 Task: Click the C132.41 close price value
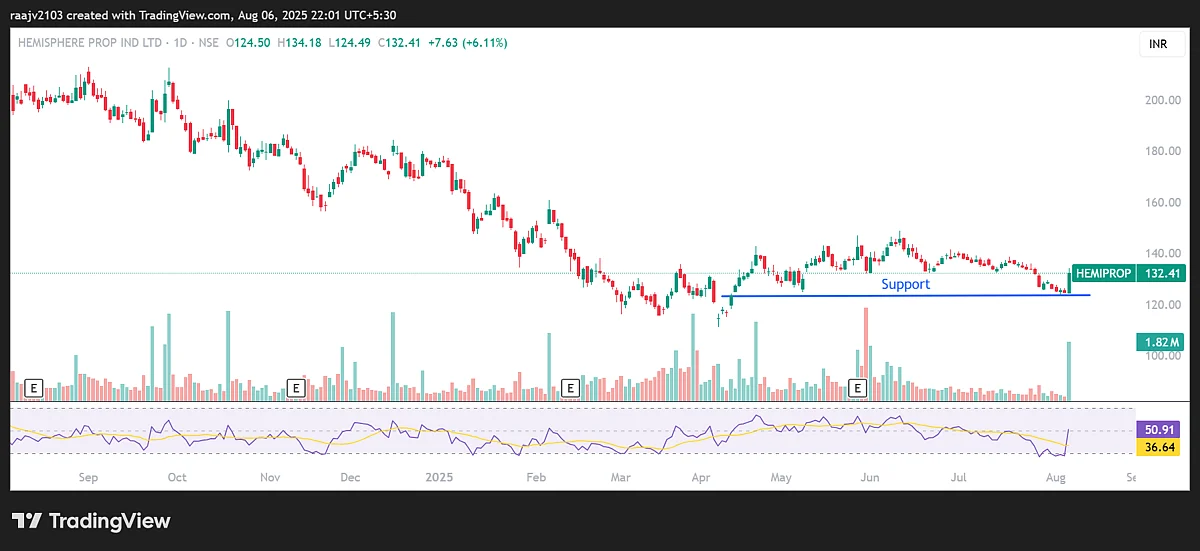[400, 43]
